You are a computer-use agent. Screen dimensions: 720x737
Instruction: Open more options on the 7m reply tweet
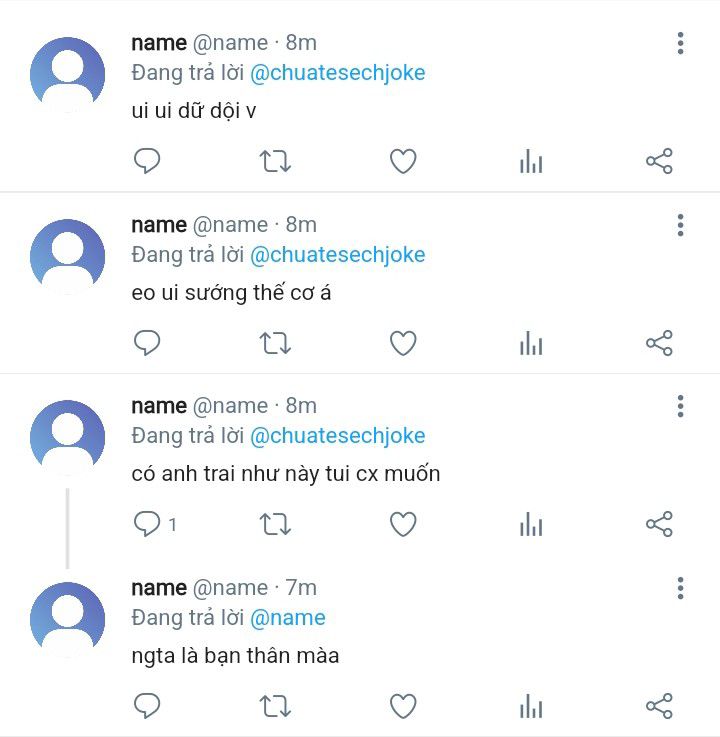pos(680,588)
